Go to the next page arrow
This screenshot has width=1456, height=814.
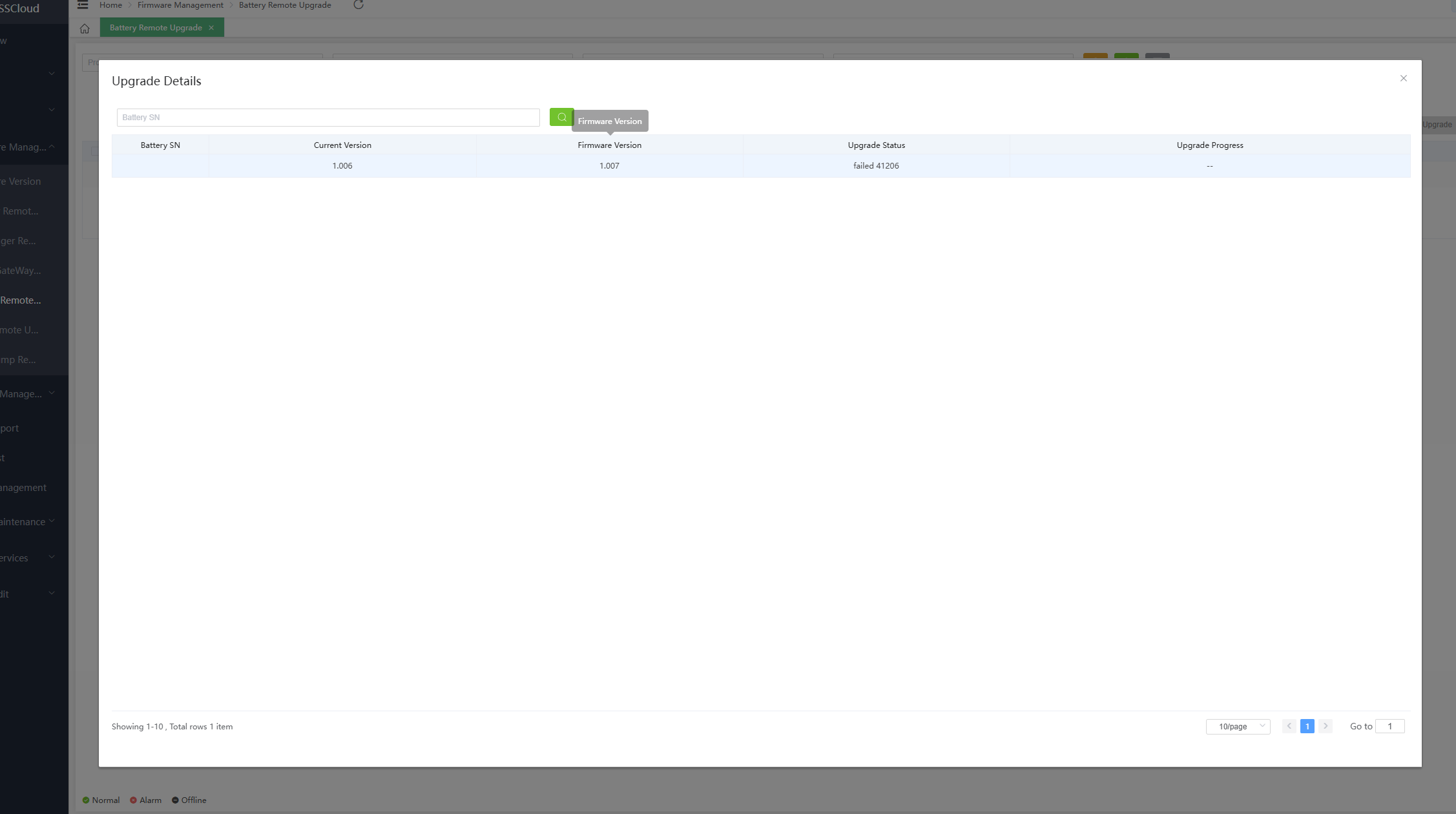1326,726
